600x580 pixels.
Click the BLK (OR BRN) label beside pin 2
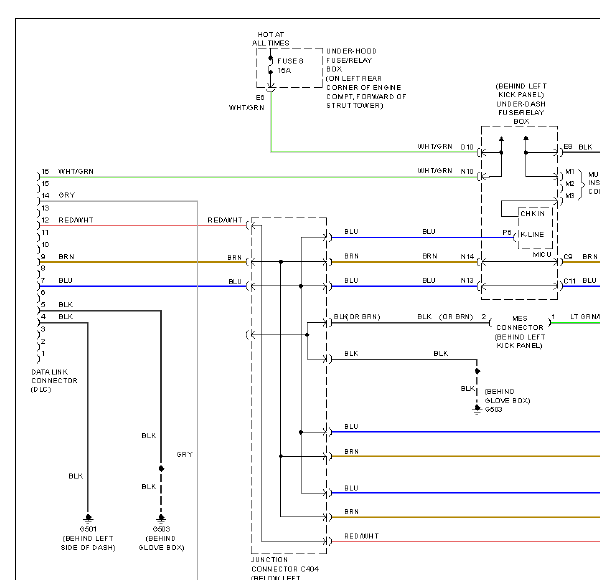click(445, 316)
